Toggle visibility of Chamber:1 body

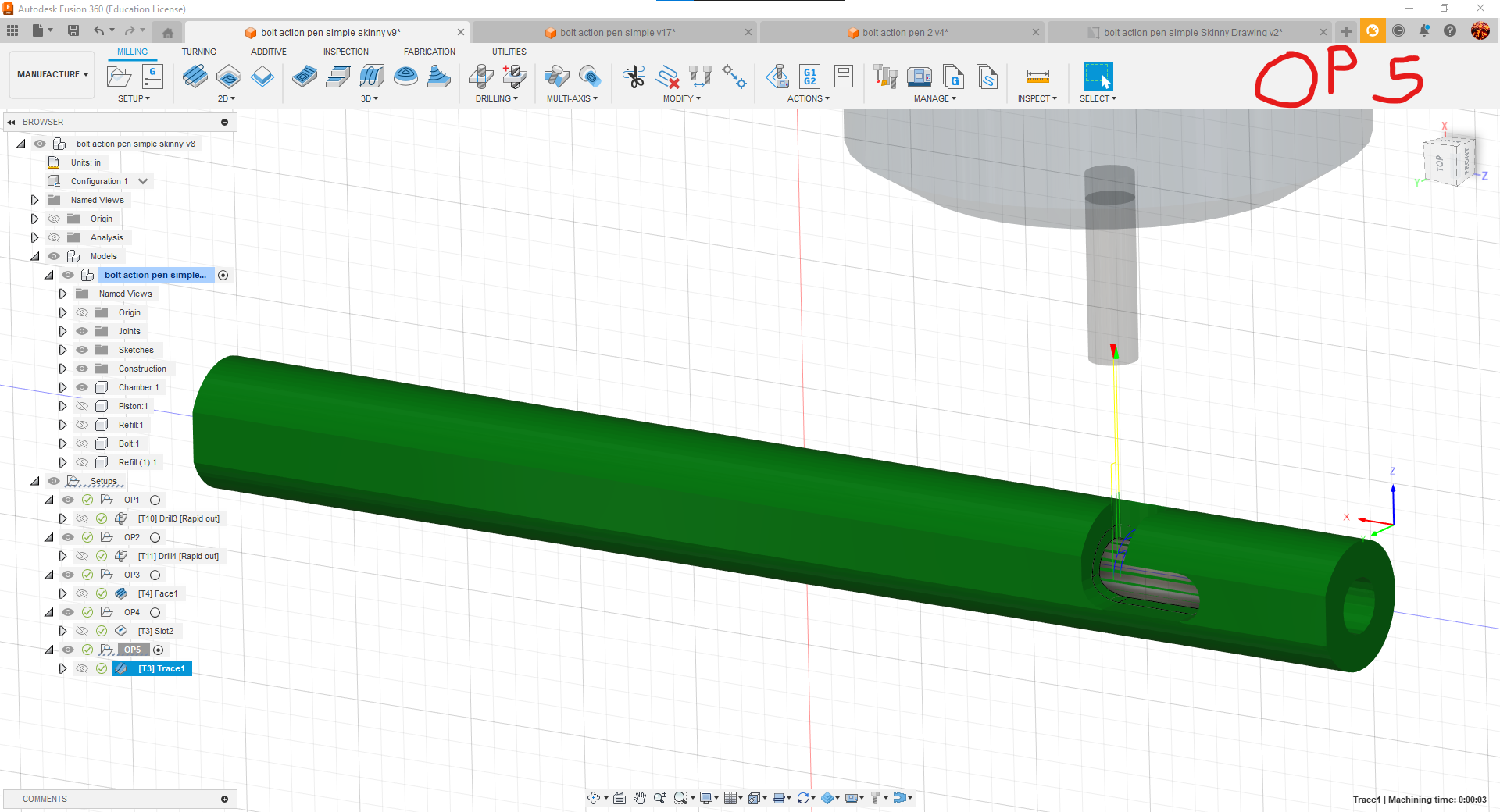[x=82, y=387]
